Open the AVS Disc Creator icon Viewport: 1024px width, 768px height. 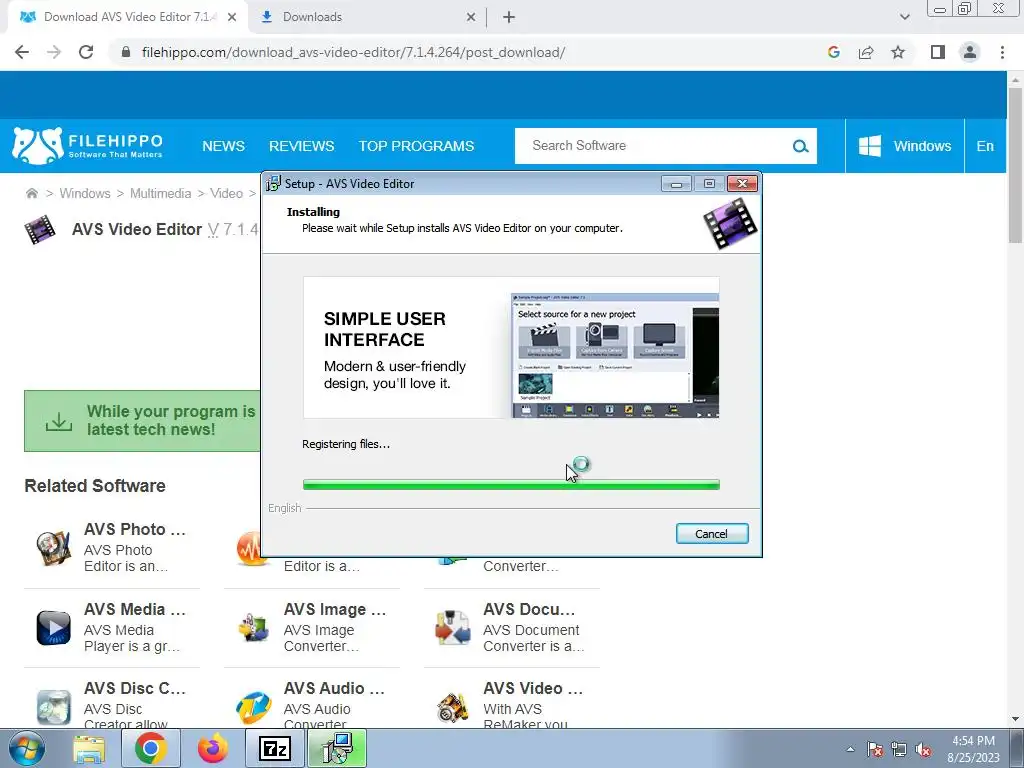click(53, 707)
